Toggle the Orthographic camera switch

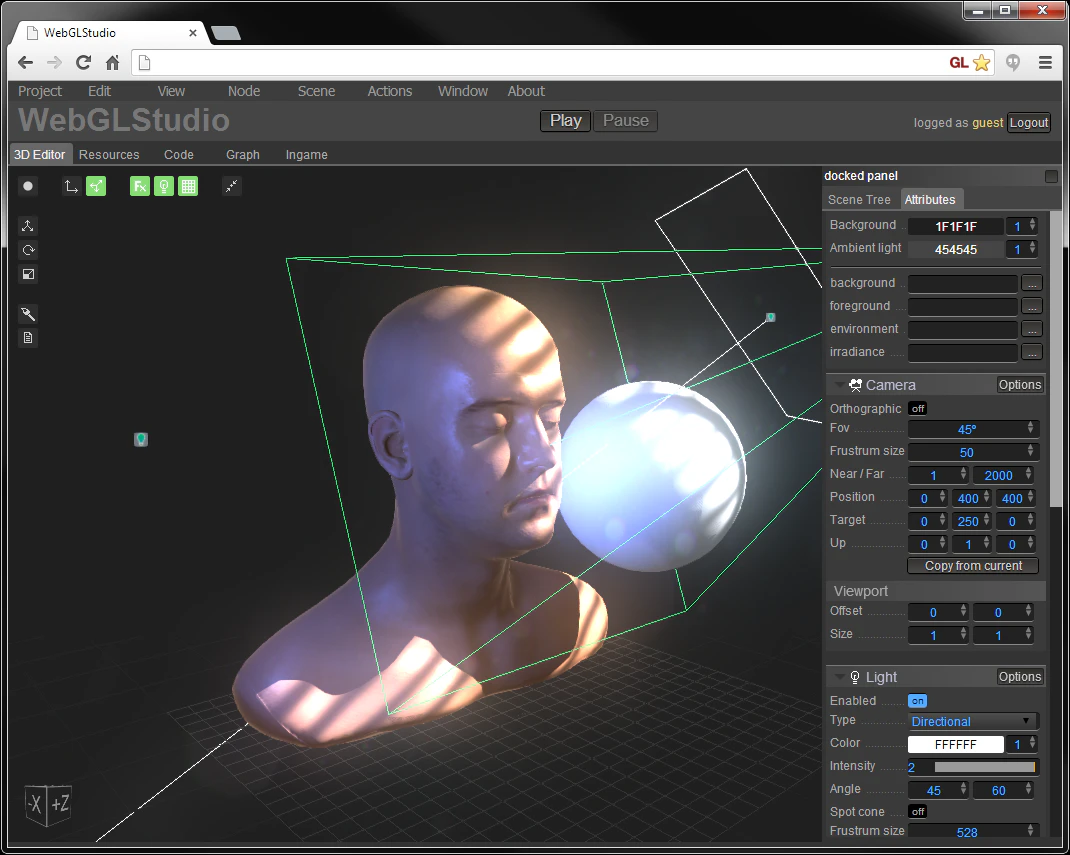click(x=917, y=408)
